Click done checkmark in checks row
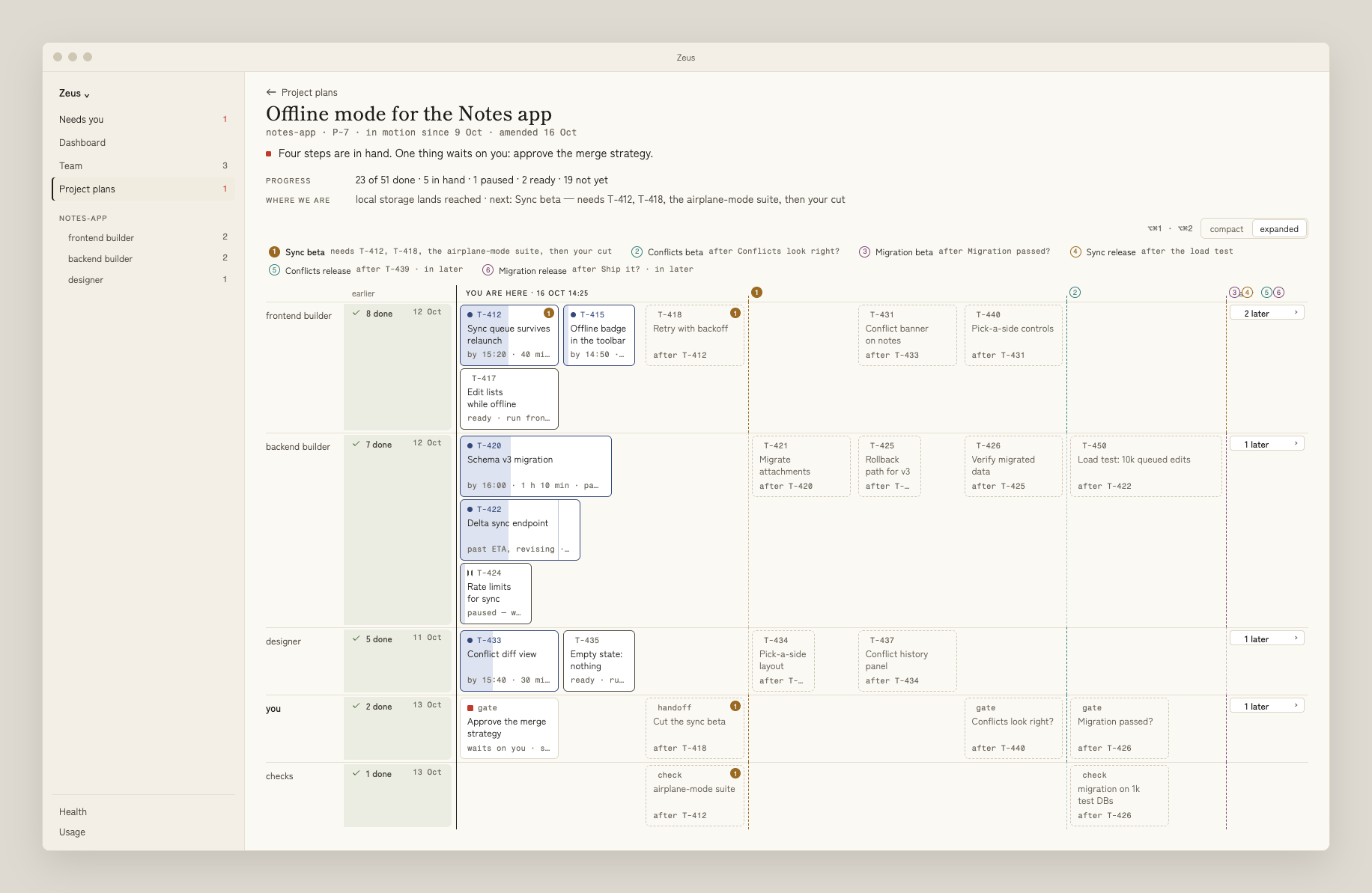1372x893 pixels. [x=356, y=773]
